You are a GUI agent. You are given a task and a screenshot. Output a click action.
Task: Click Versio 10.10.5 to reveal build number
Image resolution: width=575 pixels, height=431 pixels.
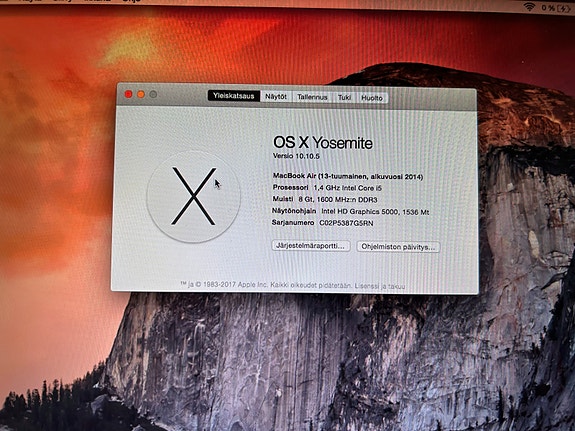tap(296, 156)
